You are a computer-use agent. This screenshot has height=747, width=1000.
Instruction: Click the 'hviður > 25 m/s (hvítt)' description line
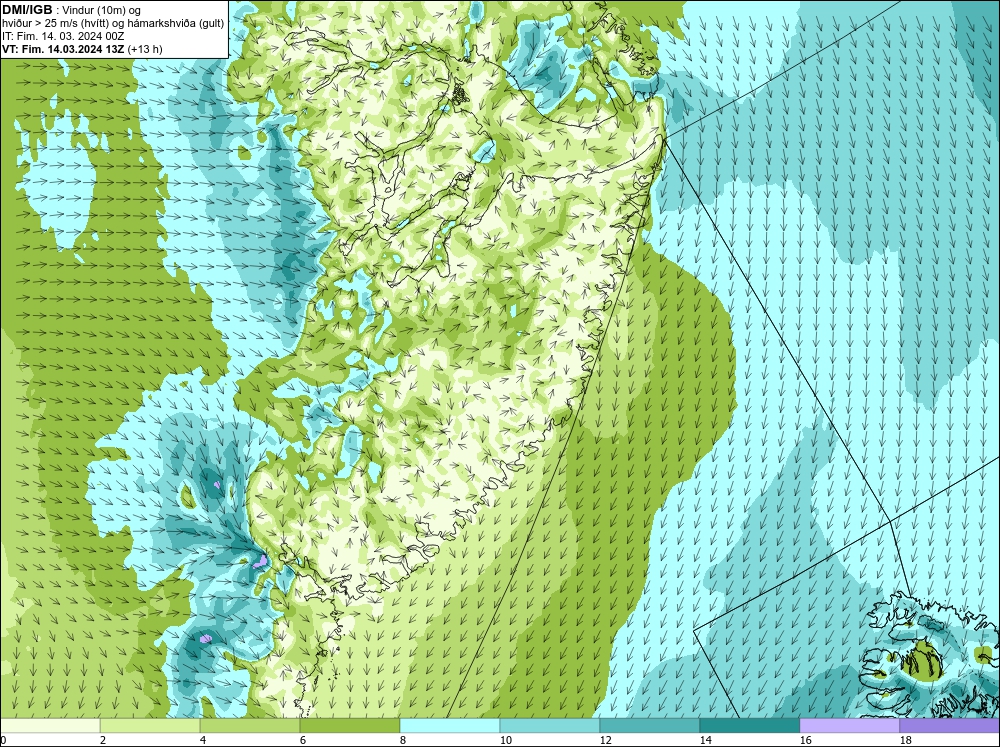tap(113, 23)
